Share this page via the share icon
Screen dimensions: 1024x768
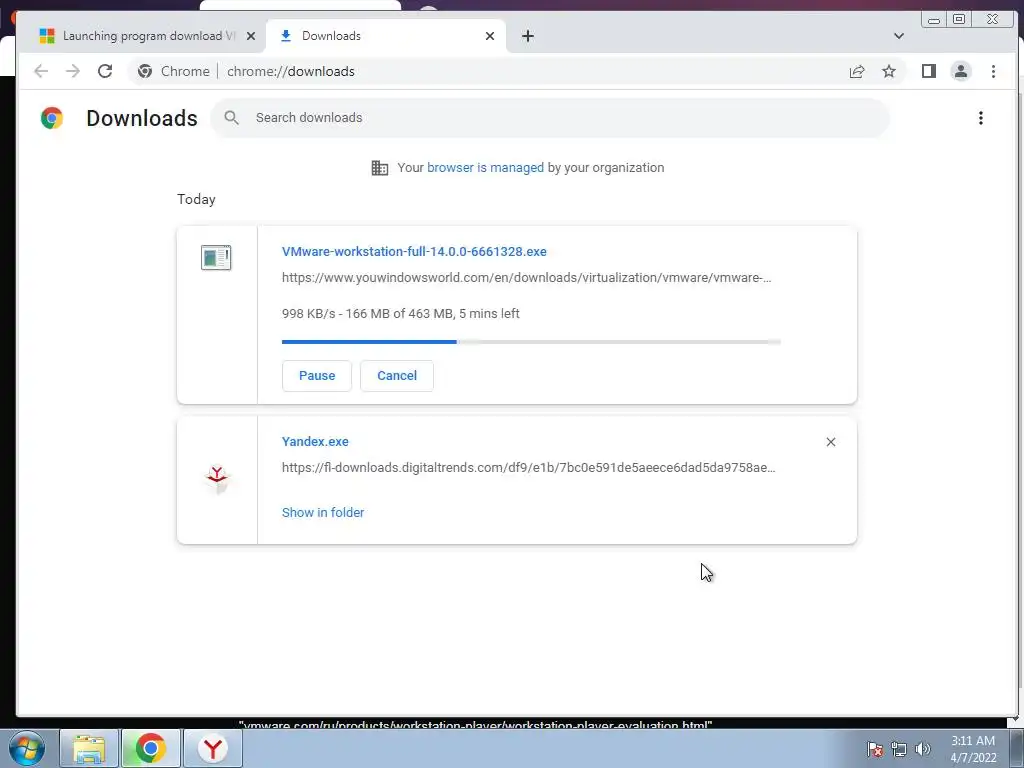pyautogui.click(x=857, y=71)
